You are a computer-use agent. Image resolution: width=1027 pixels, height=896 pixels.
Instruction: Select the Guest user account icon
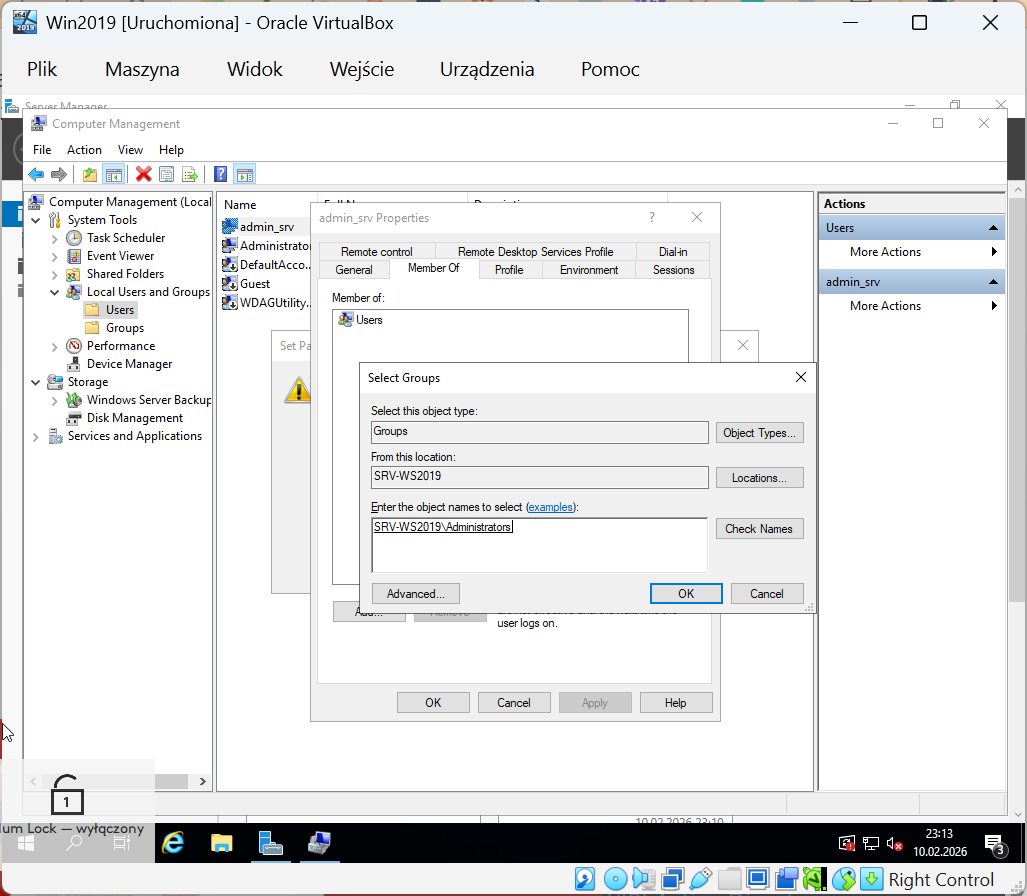(x=229, y=284)
